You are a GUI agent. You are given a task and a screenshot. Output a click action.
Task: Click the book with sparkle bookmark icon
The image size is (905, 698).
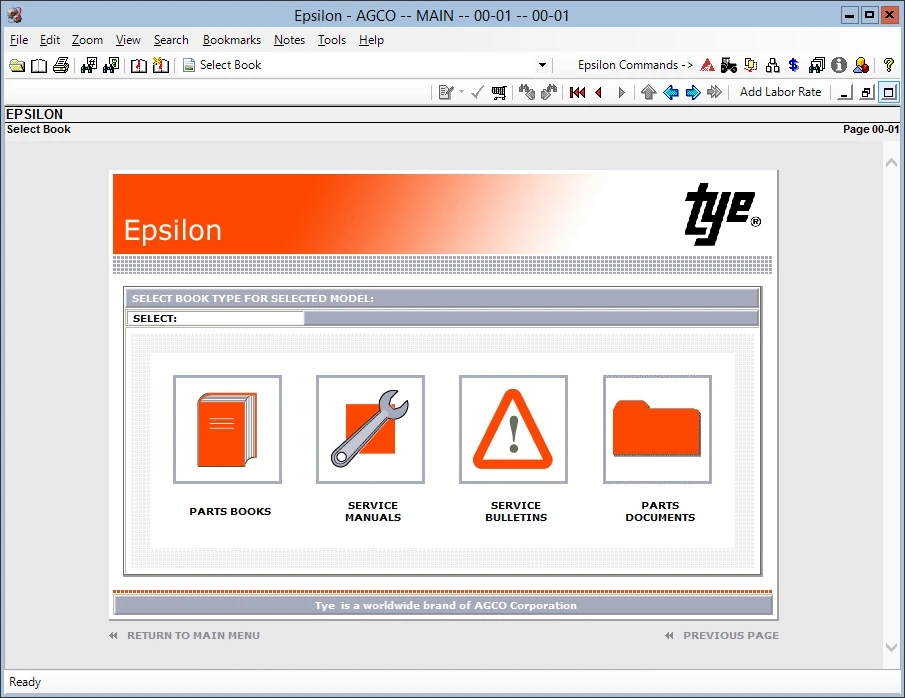coord(160,65)
